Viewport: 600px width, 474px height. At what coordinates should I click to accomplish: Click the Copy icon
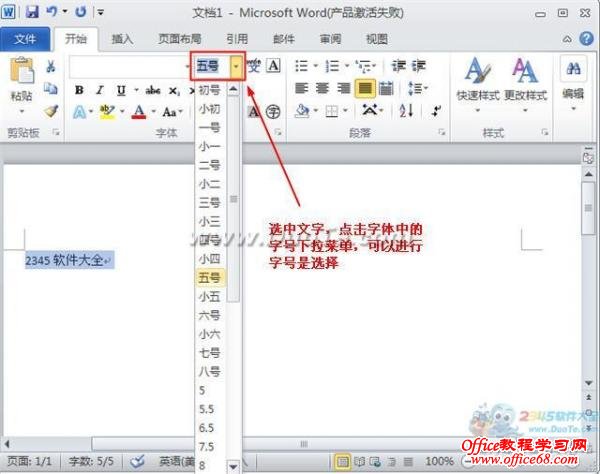51,88
